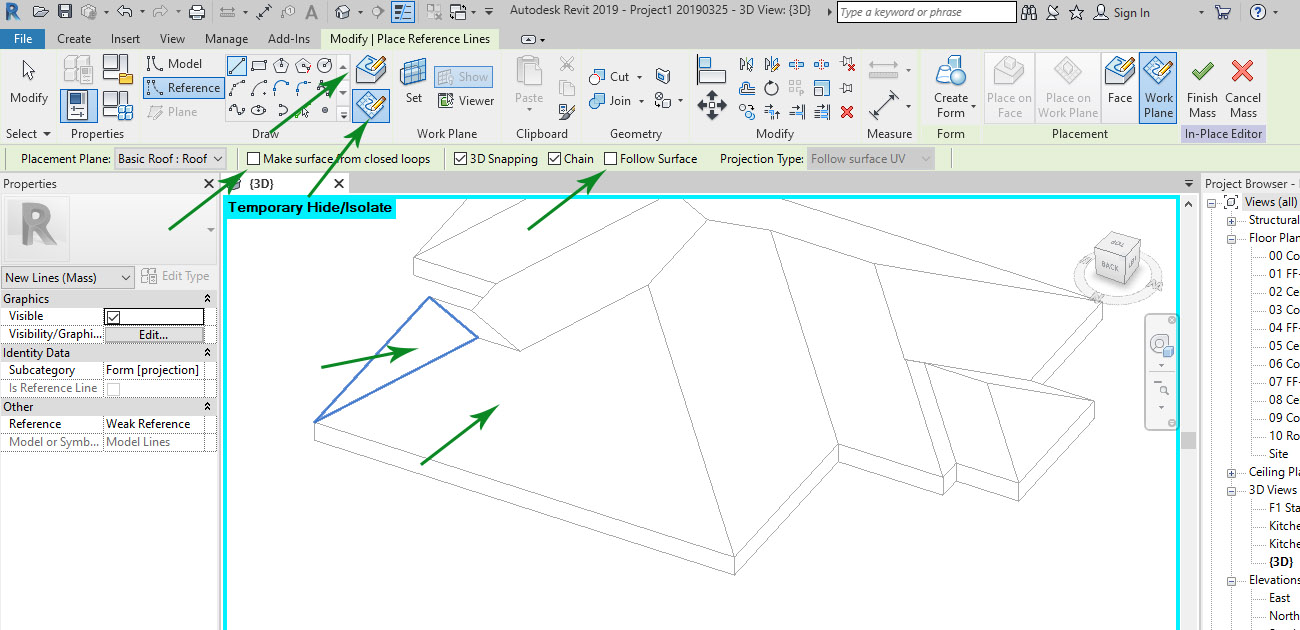This screenshot has height=630, width=1300.
Task: Switch to the Insert ribbon tab
Action: (126, 39)
